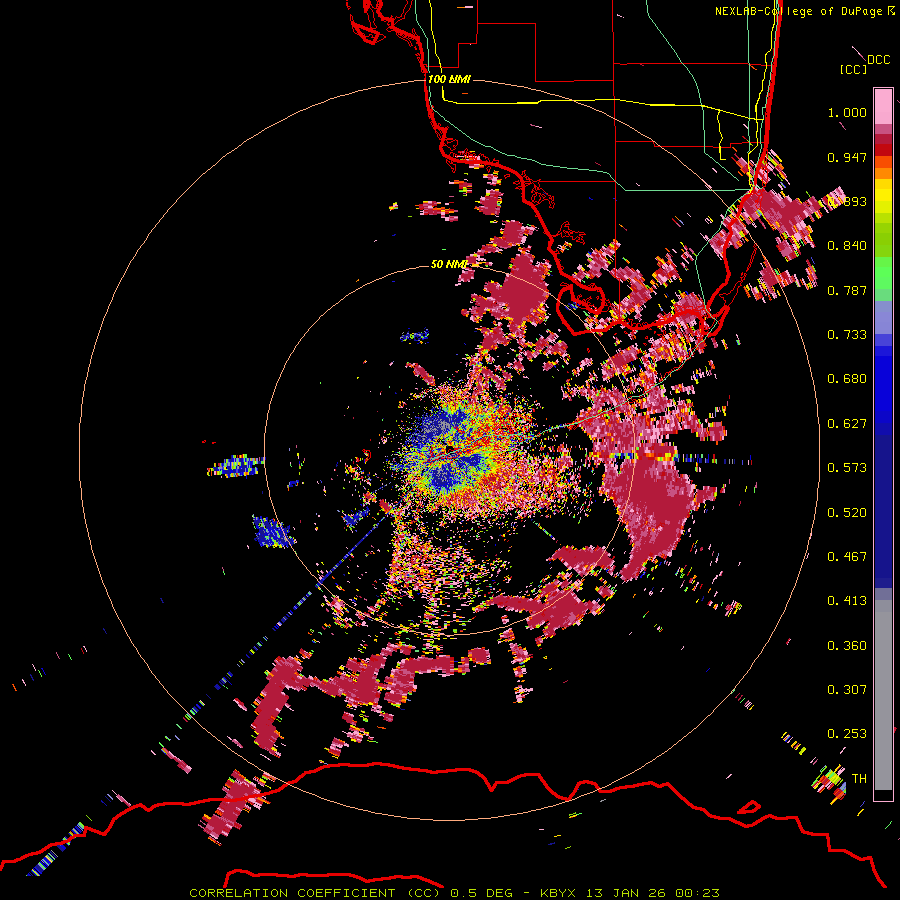Click the 0.253 legend value
This screenshot has width=900, height=900.
click(x=847, y=734)
